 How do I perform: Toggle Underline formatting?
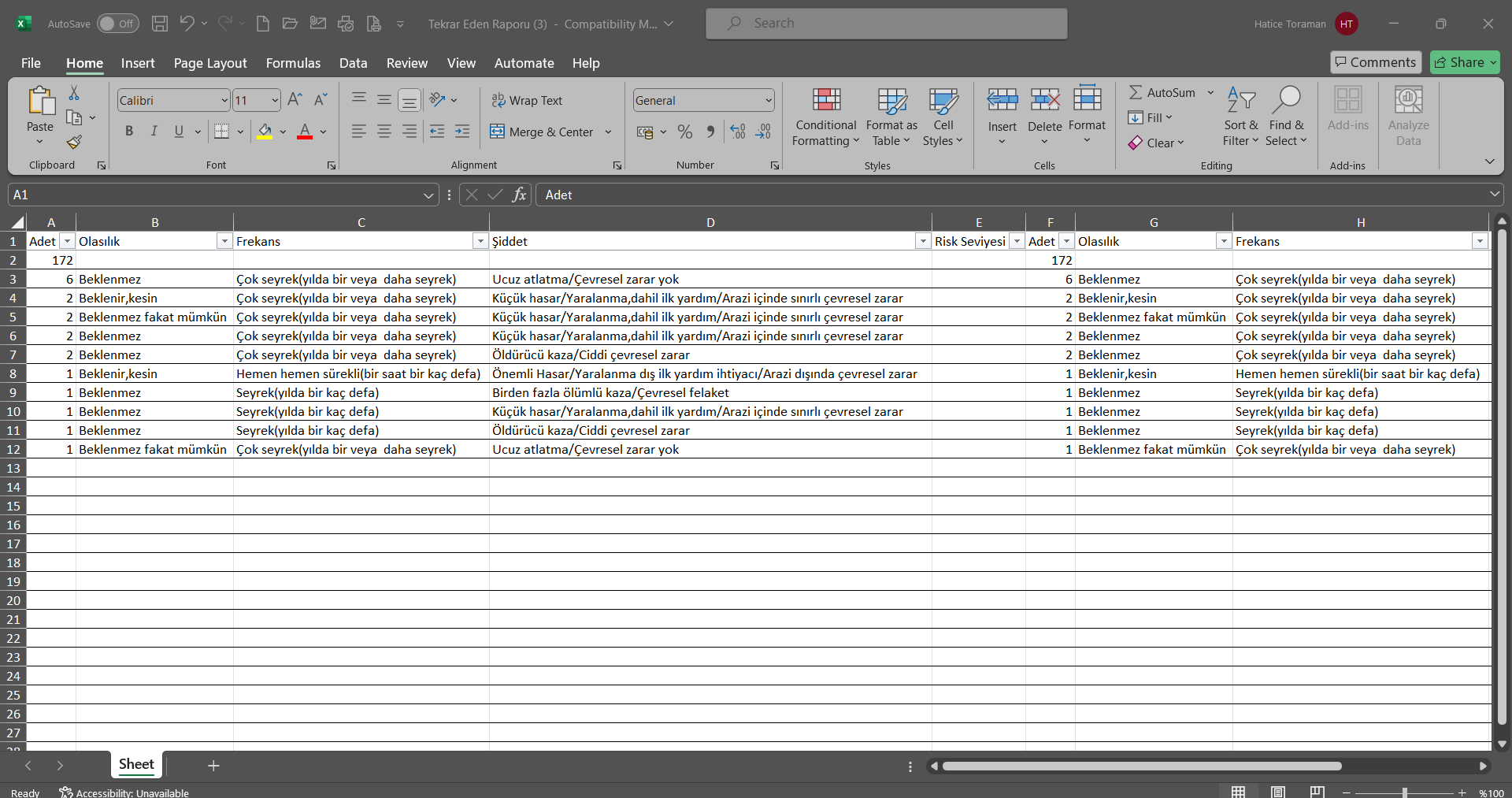point(179,132)
